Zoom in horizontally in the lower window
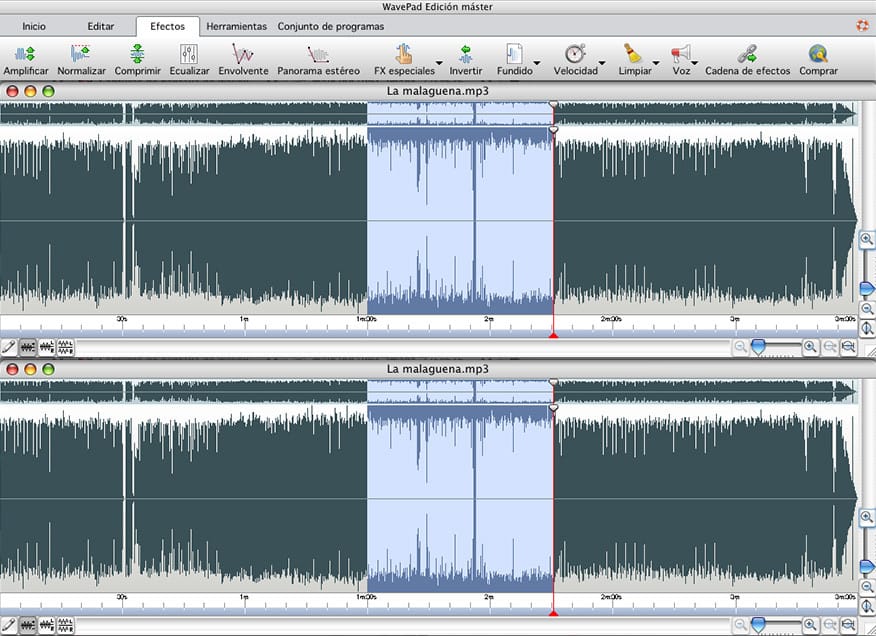 coord(810,625)
